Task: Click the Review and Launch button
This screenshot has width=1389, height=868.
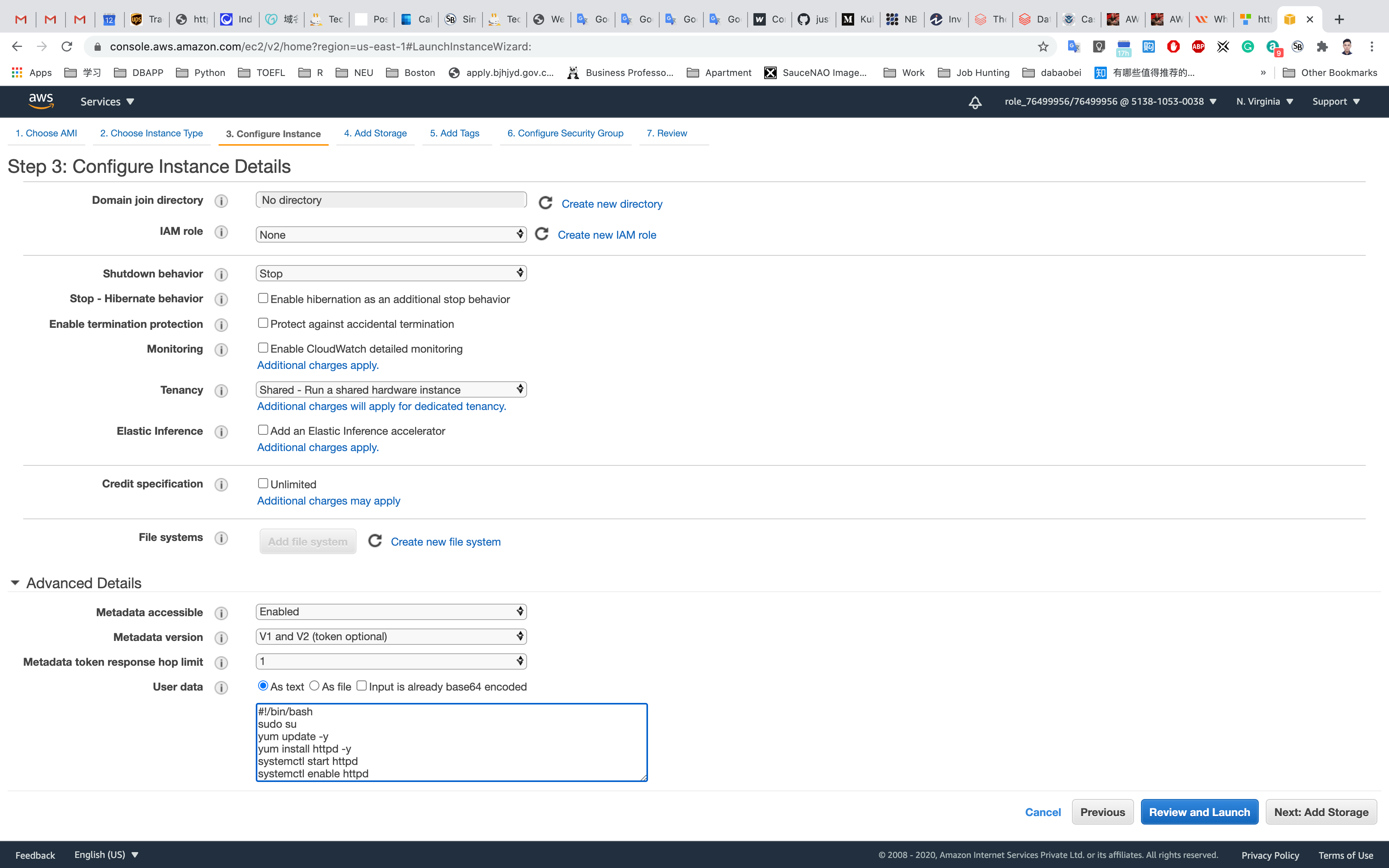Action: [x=1199, y=812]
